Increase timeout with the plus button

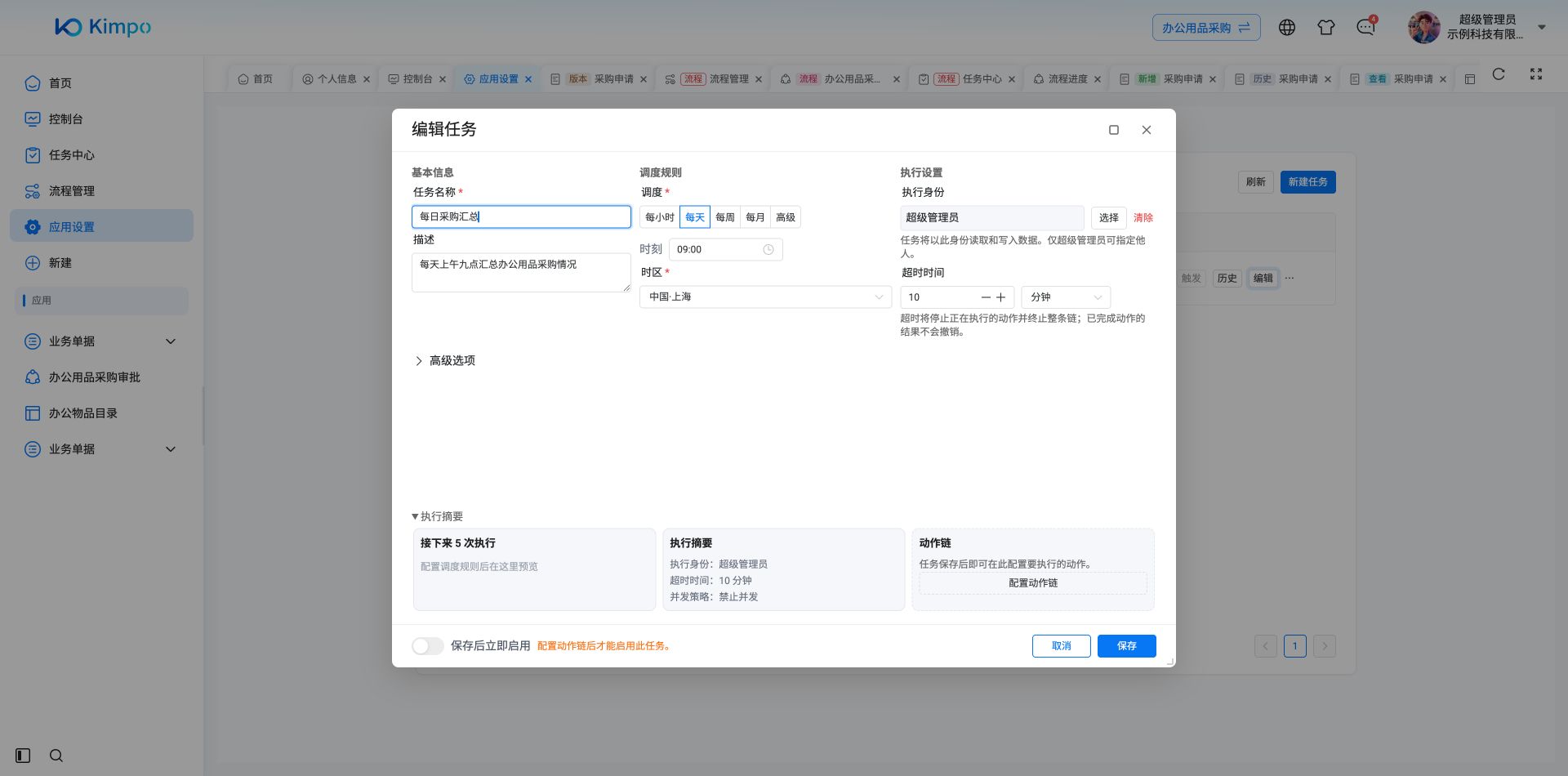pos(1001,297)
